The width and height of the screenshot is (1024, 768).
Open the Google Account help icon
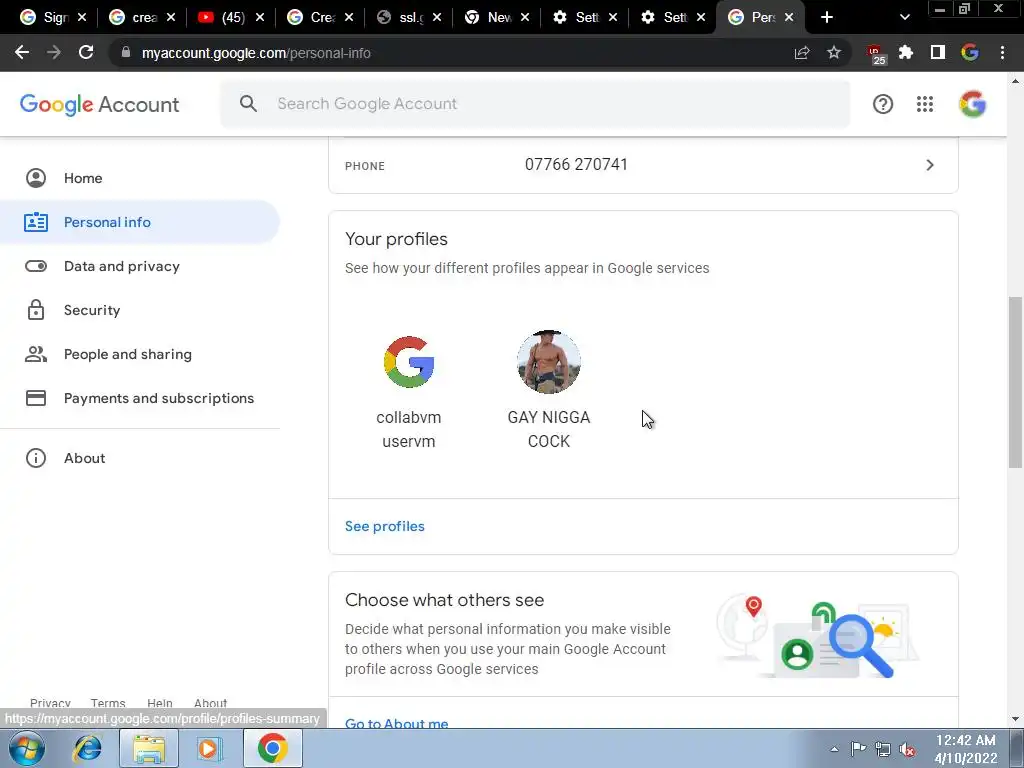pos(883,104)
